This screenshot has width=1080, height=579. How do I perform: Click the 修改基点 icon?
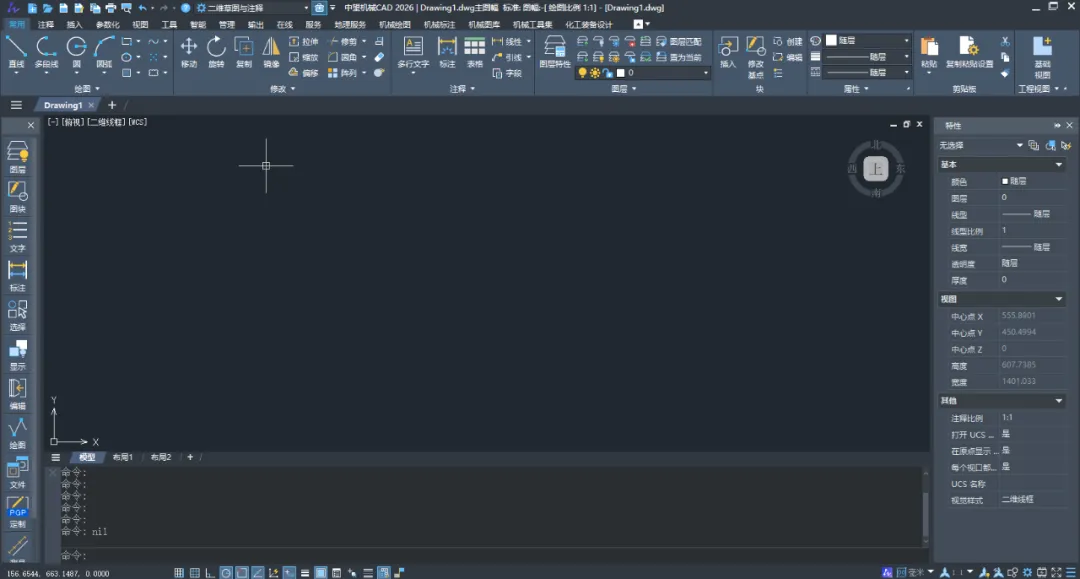[756, 56]
